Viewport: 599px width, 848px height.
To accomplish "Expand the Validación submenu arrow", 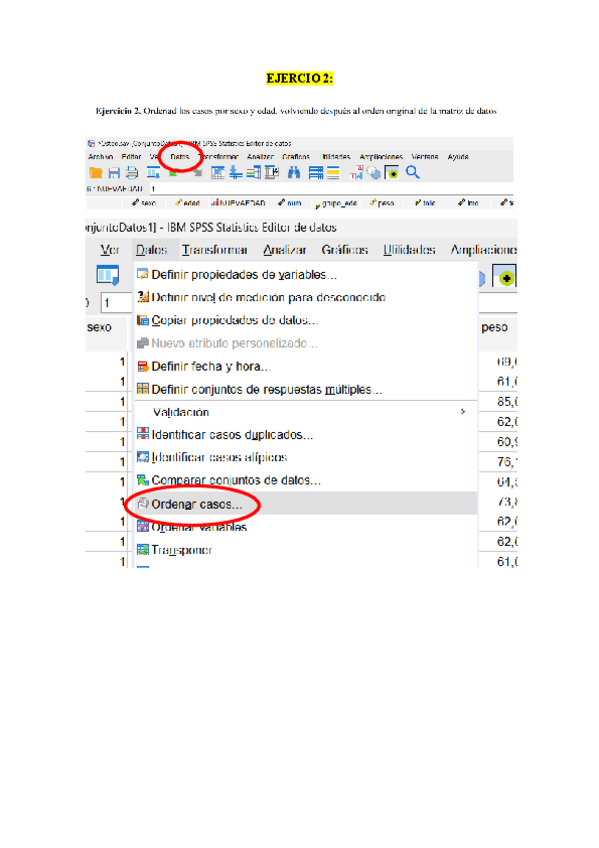I will 463,412.
